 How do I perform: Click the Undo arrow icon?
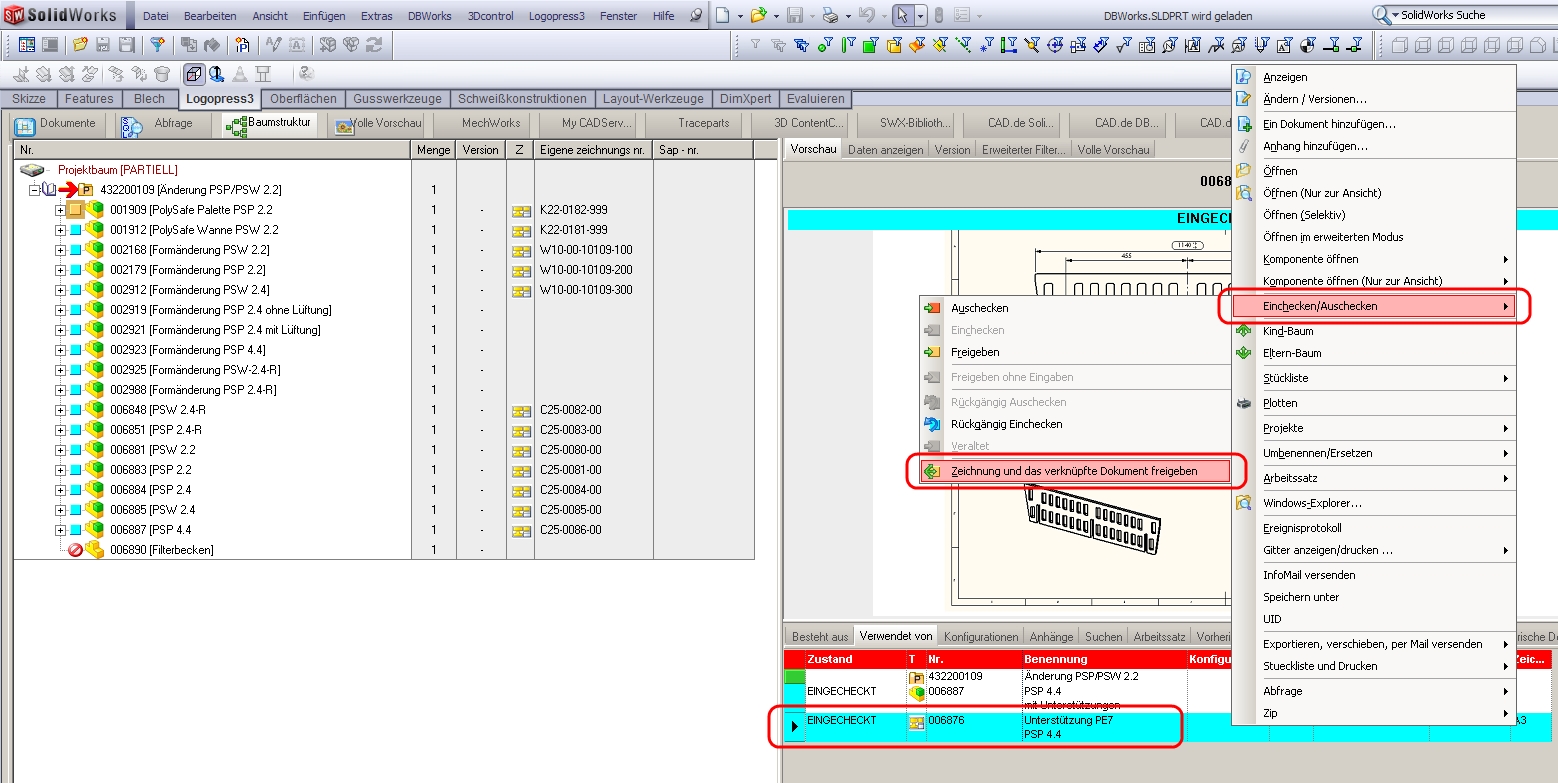click(x=866, y=15)
